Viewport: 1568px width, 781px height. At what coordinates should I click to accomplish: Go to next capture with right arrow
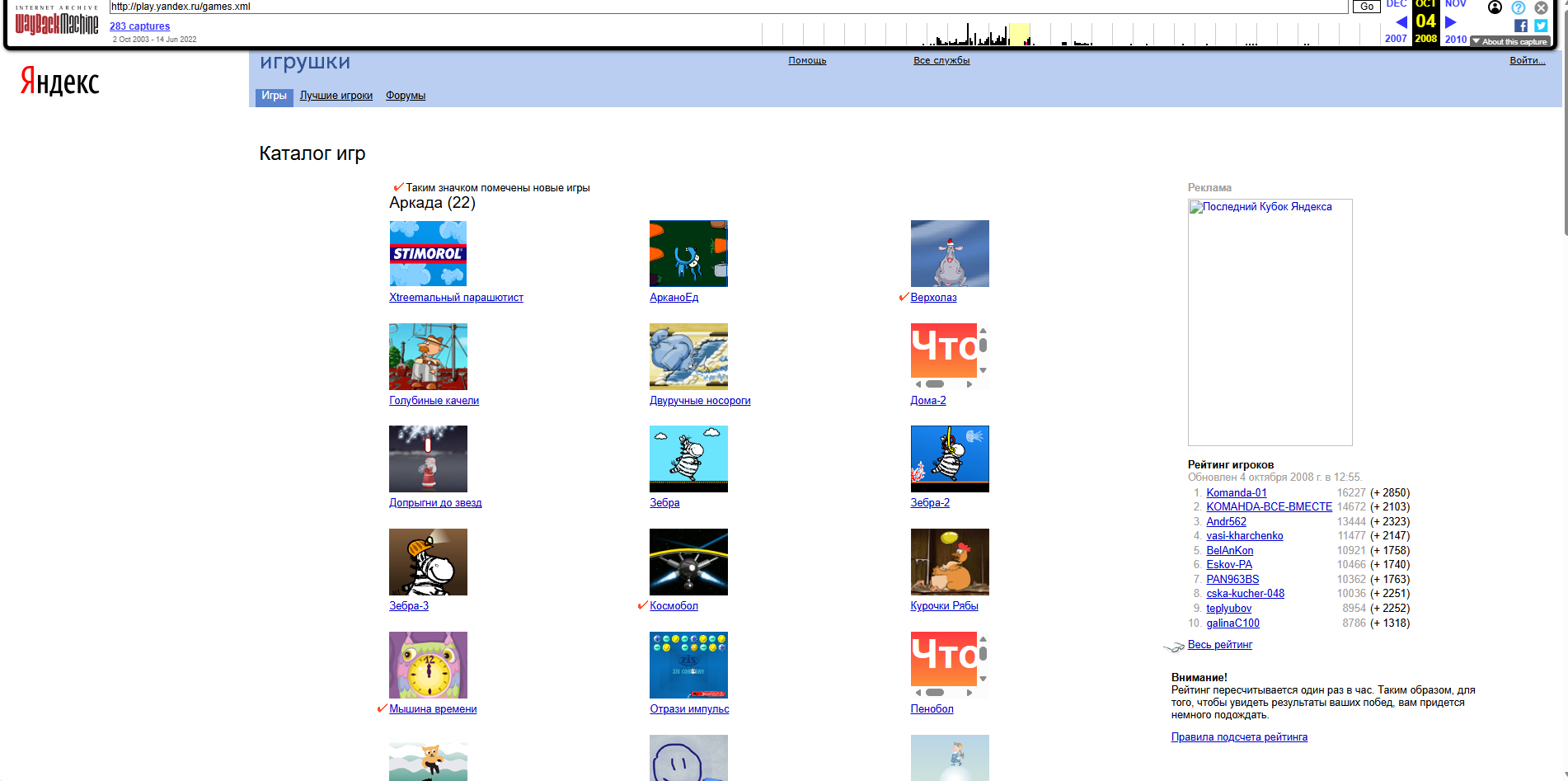click(x=1451, y=22)
